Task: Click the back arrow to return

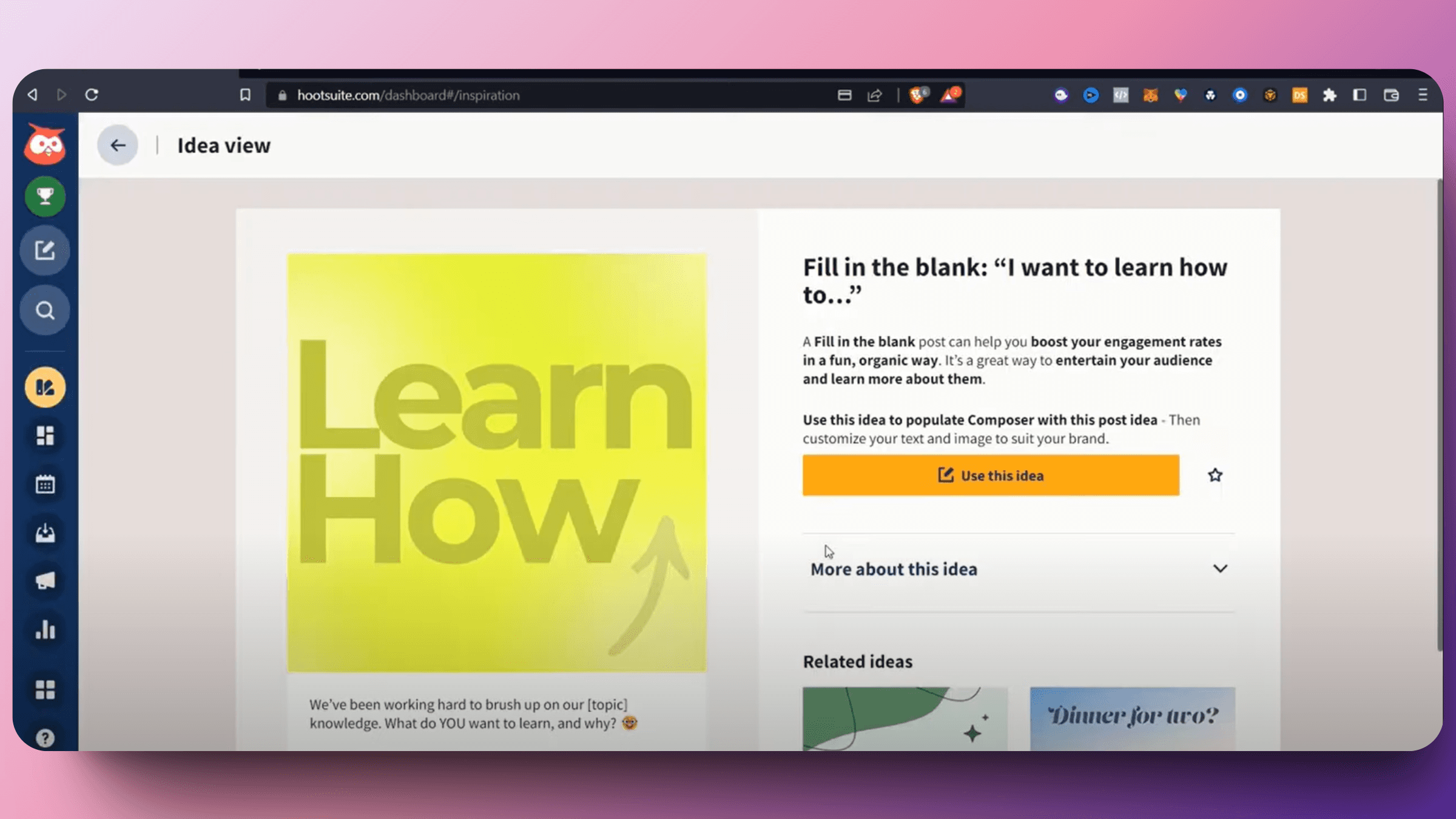Action: [x=118, y=145]
